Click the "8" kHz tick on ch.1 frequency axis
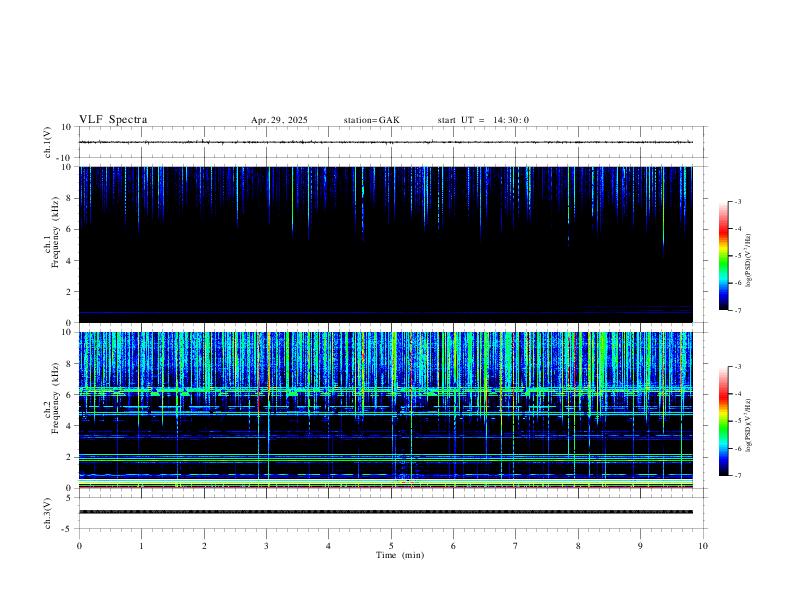 point(69,198)
